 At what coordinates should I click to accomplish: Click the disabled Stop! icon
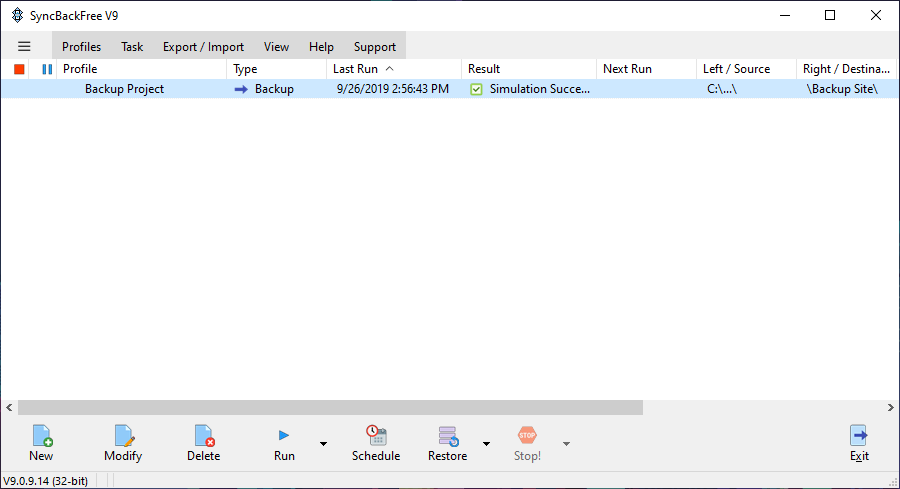click(527, 435)
